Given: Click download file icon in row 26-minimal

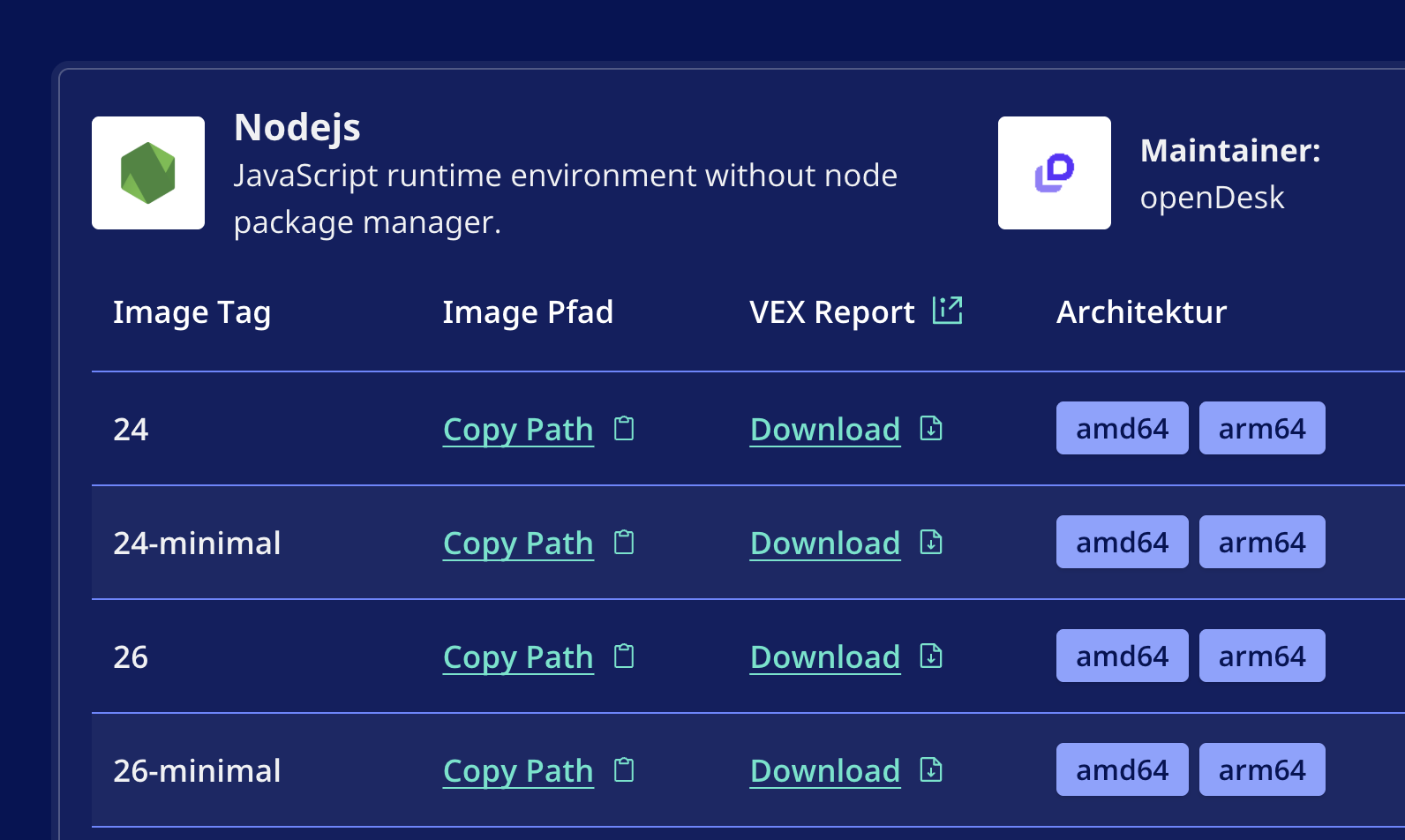Looking at the screenshot, I should point(931,770).
